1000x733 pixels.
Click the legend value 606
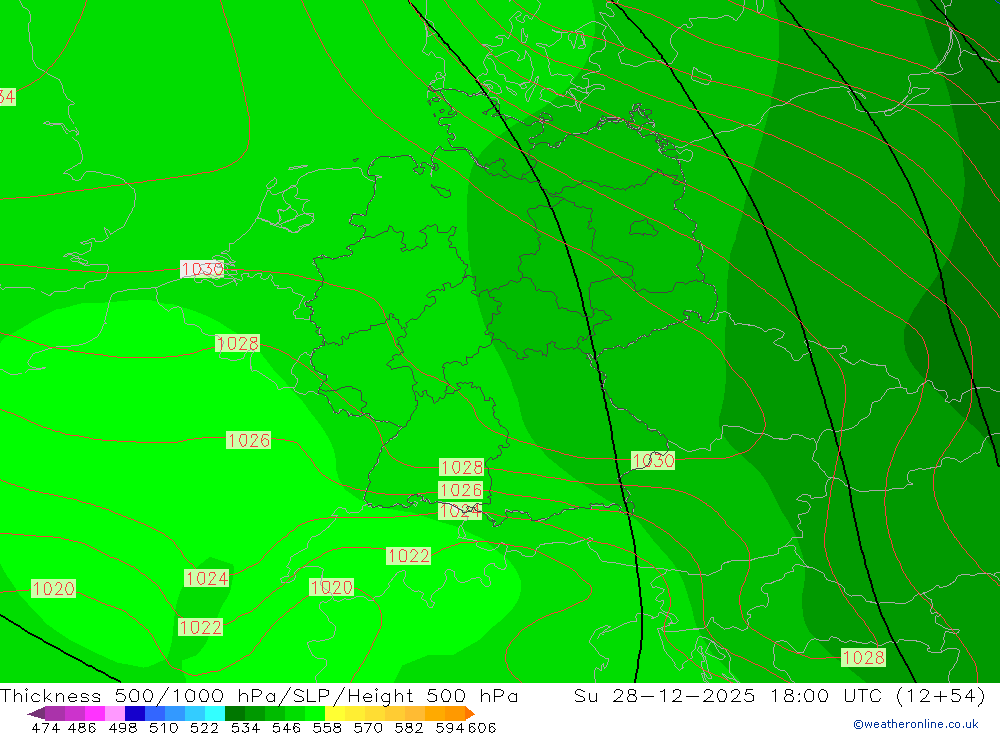coord(482,728)
